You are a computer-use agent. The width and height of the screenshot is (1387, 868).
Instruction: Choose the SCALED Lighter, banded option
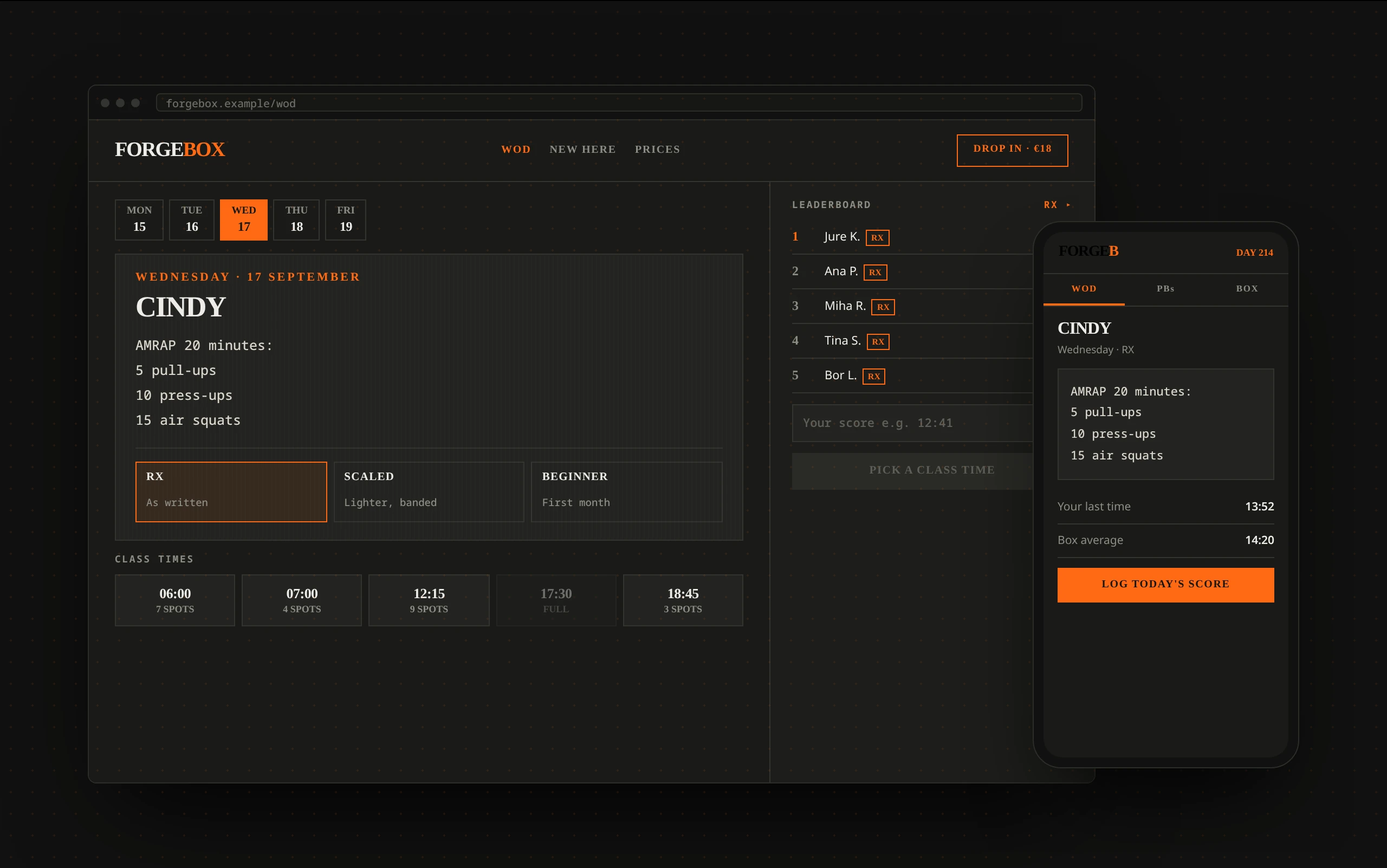pos(429,491)
